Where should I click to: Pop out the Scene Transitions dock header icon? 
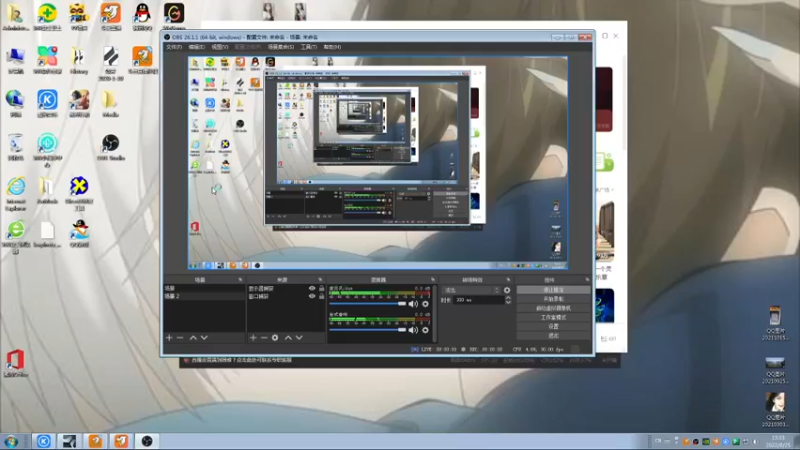click(x=508, y=280)
